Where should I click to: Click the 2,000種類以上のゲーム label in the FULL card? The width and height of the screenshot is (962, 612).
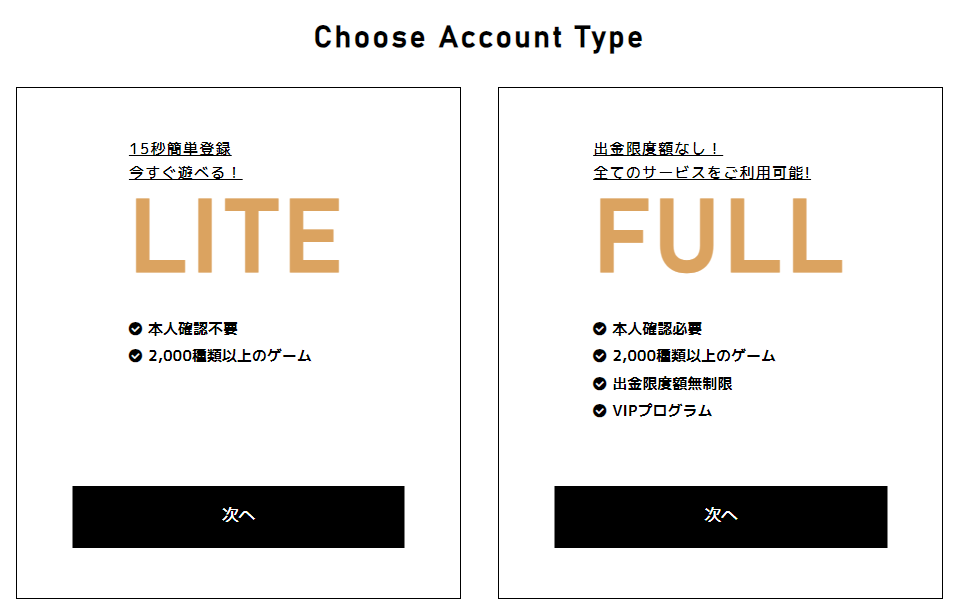click(694, 355)
